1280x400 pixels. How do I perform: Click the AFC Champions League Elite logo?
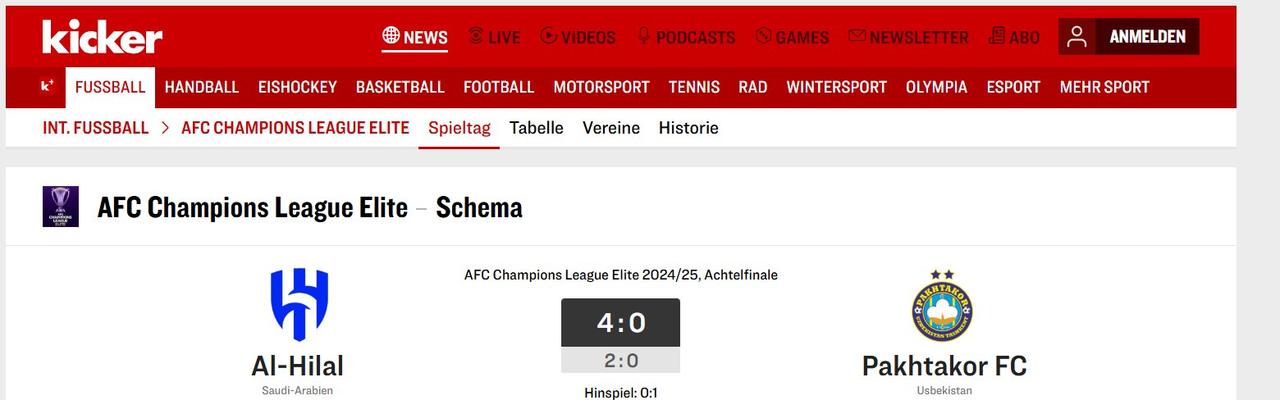point(60,207)
